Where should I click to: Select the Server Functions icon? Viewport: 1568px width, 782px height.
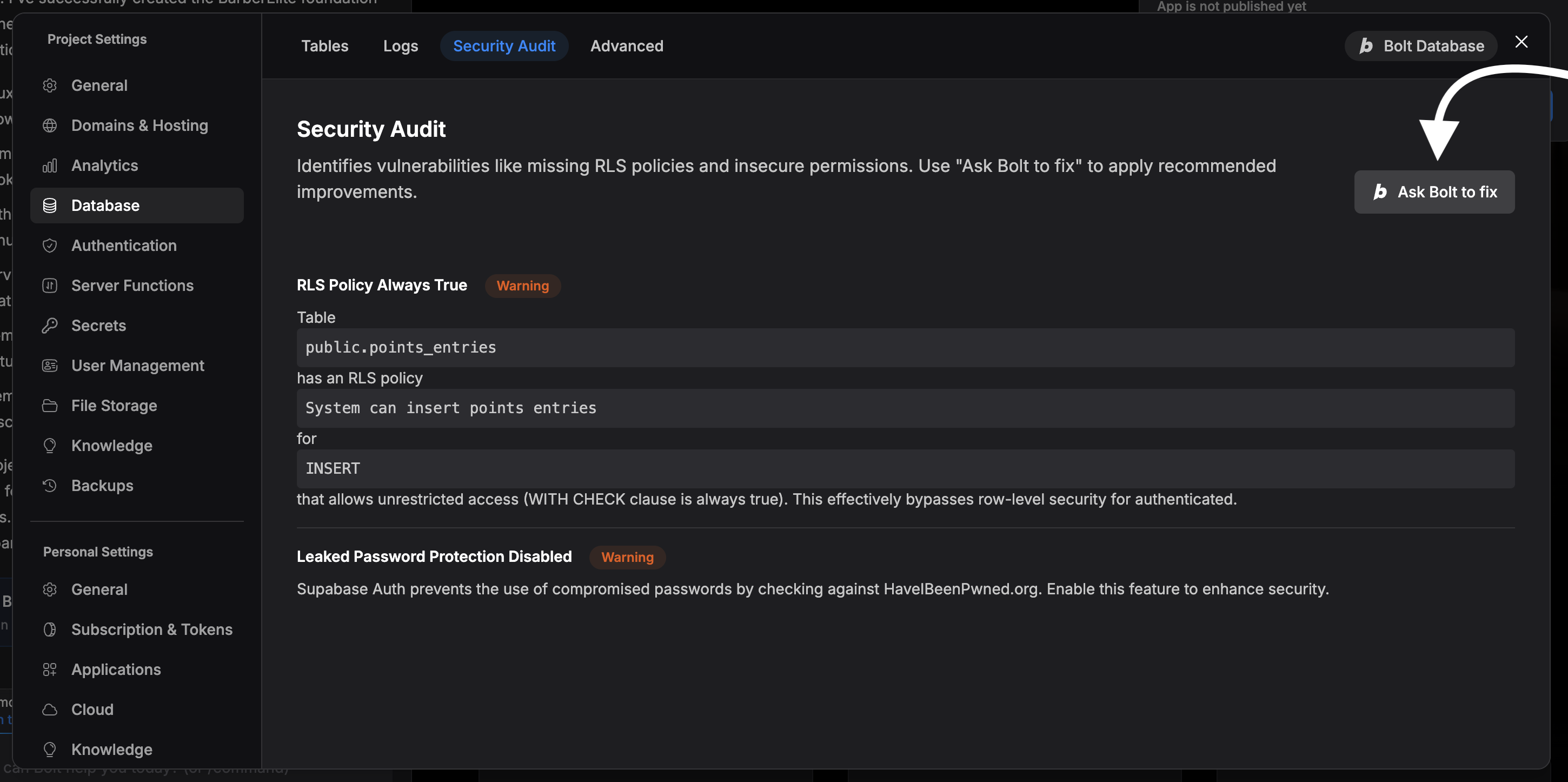pyautogui.click(x=50, y=285)
